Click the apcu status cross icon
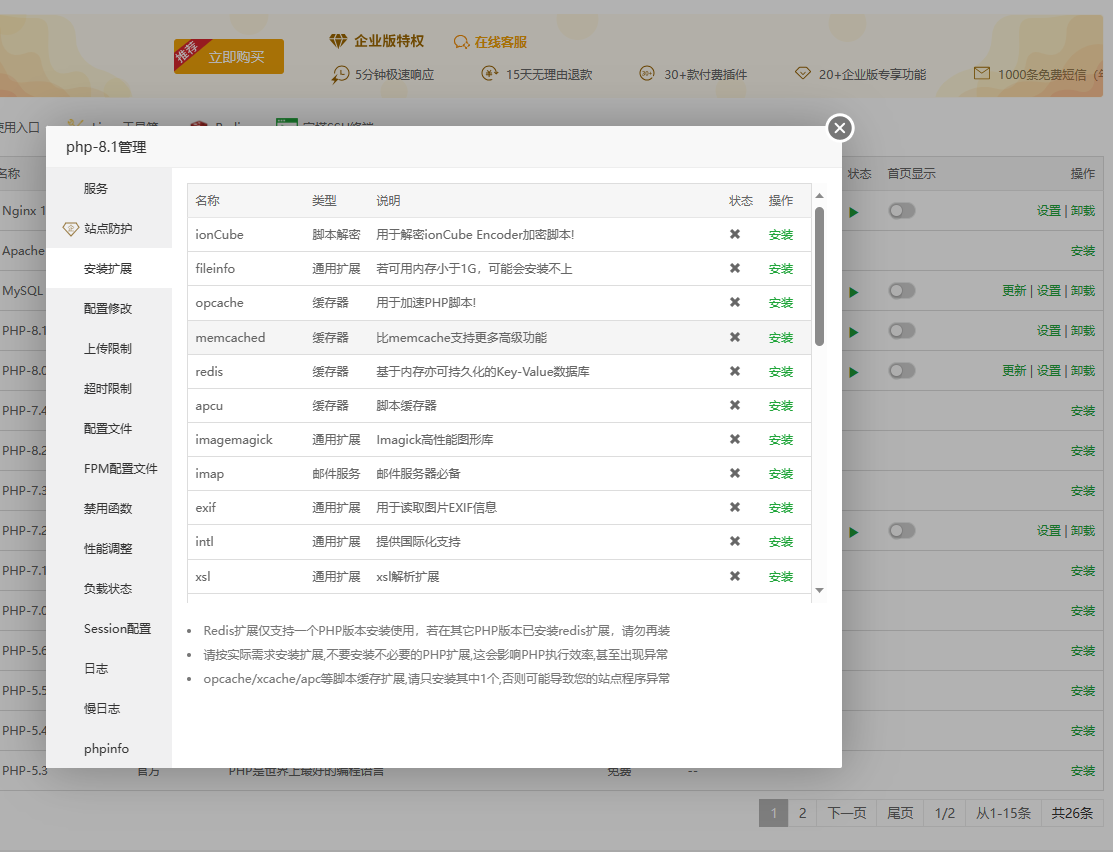 pos(735,405)
